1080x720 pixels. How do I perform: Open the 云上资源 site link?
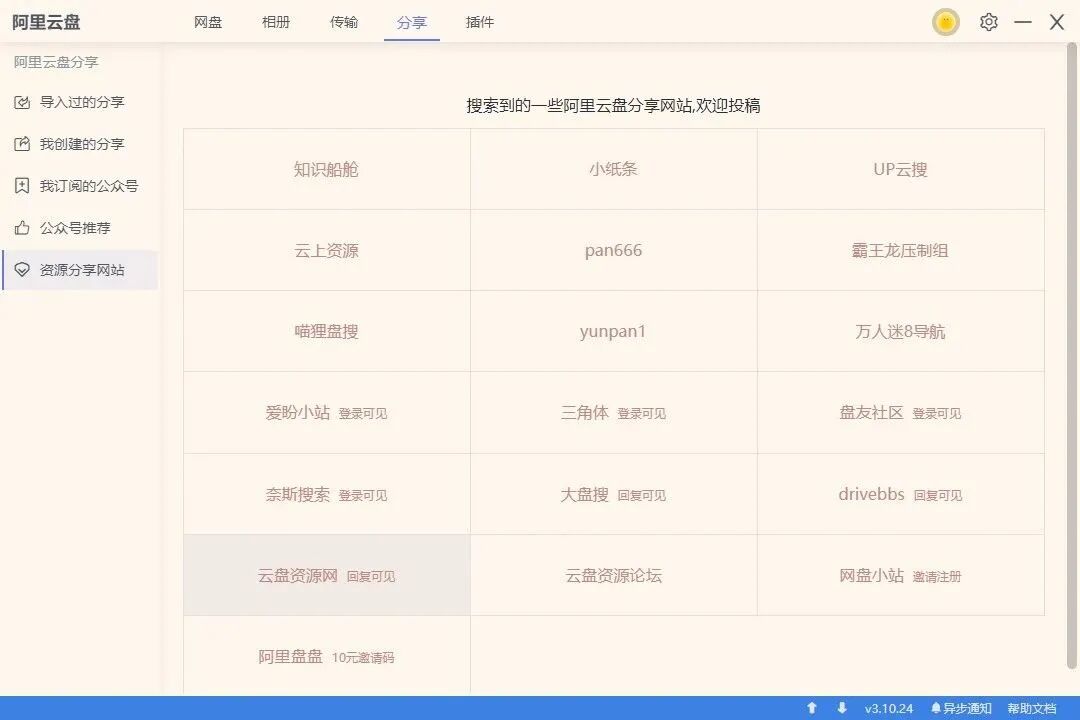[x=326, y=250]
